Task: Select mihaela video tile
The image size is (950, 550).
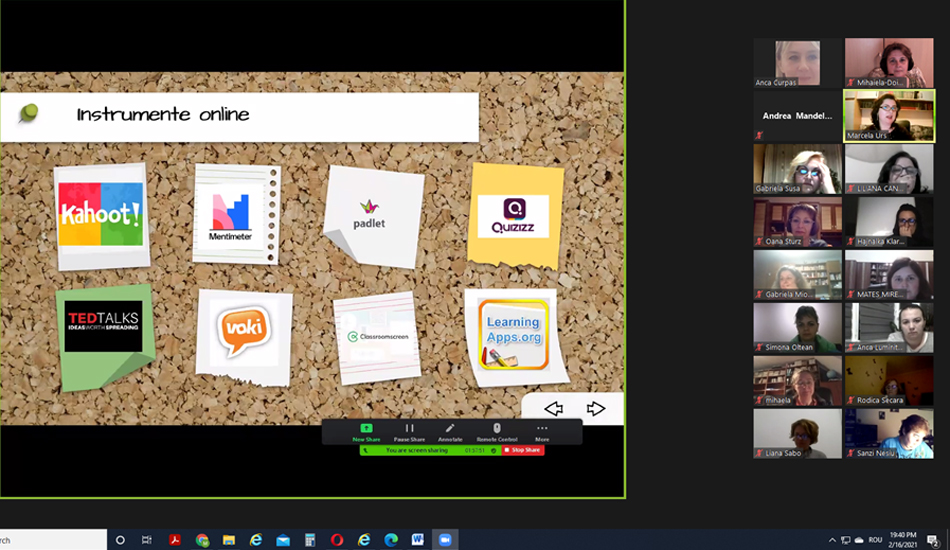Action: coord(797,380)
